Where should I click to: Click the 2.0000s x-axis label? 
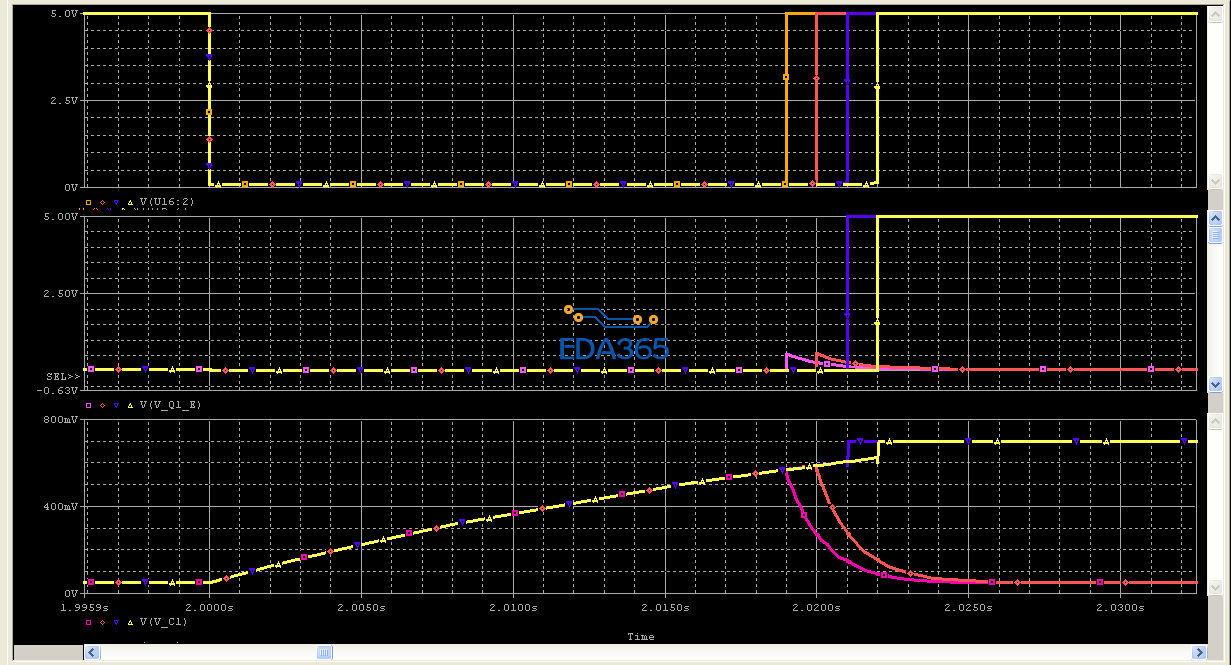click(210, 607)
